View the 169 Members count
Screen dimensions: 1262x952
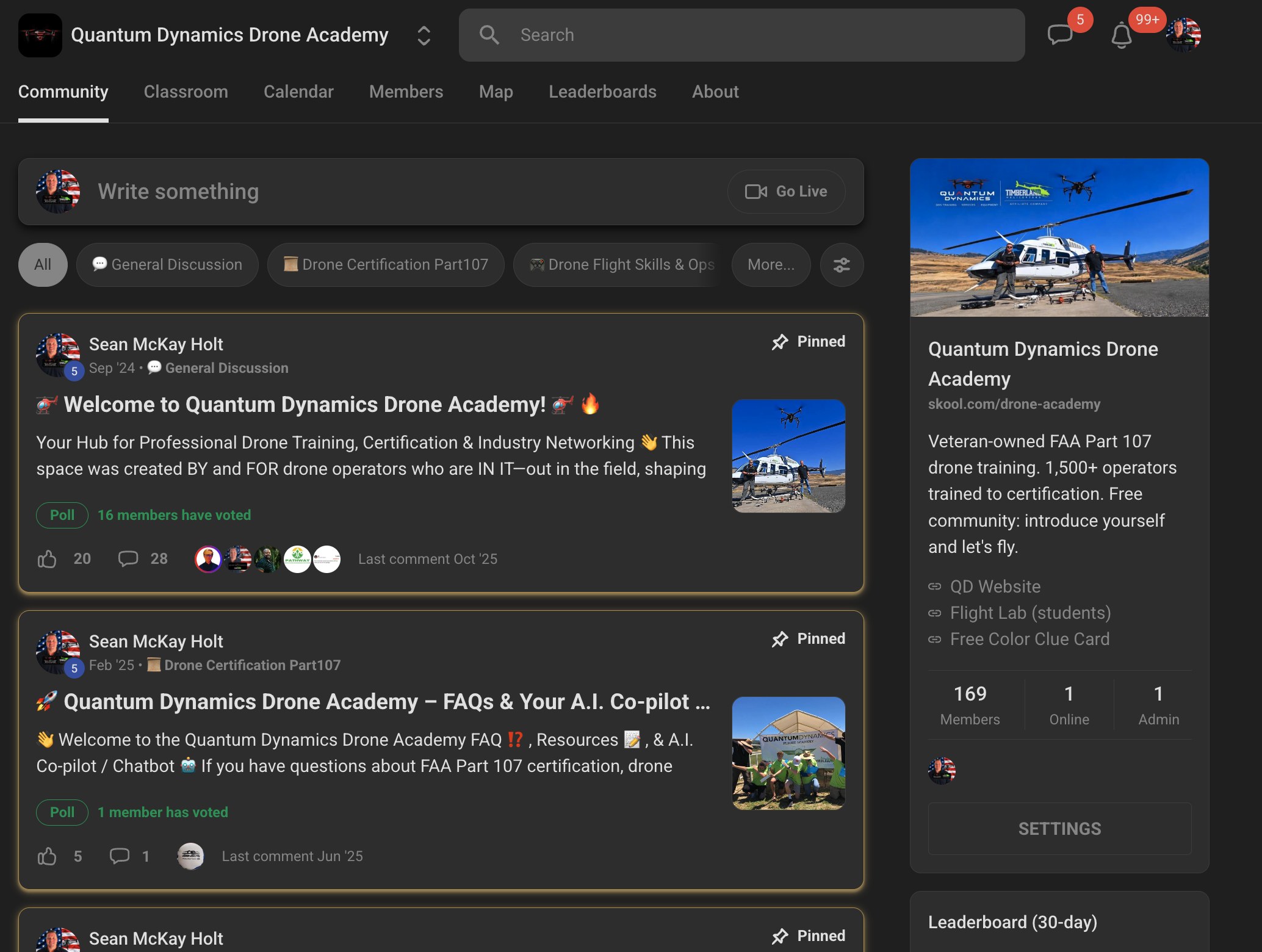(970, 705)
